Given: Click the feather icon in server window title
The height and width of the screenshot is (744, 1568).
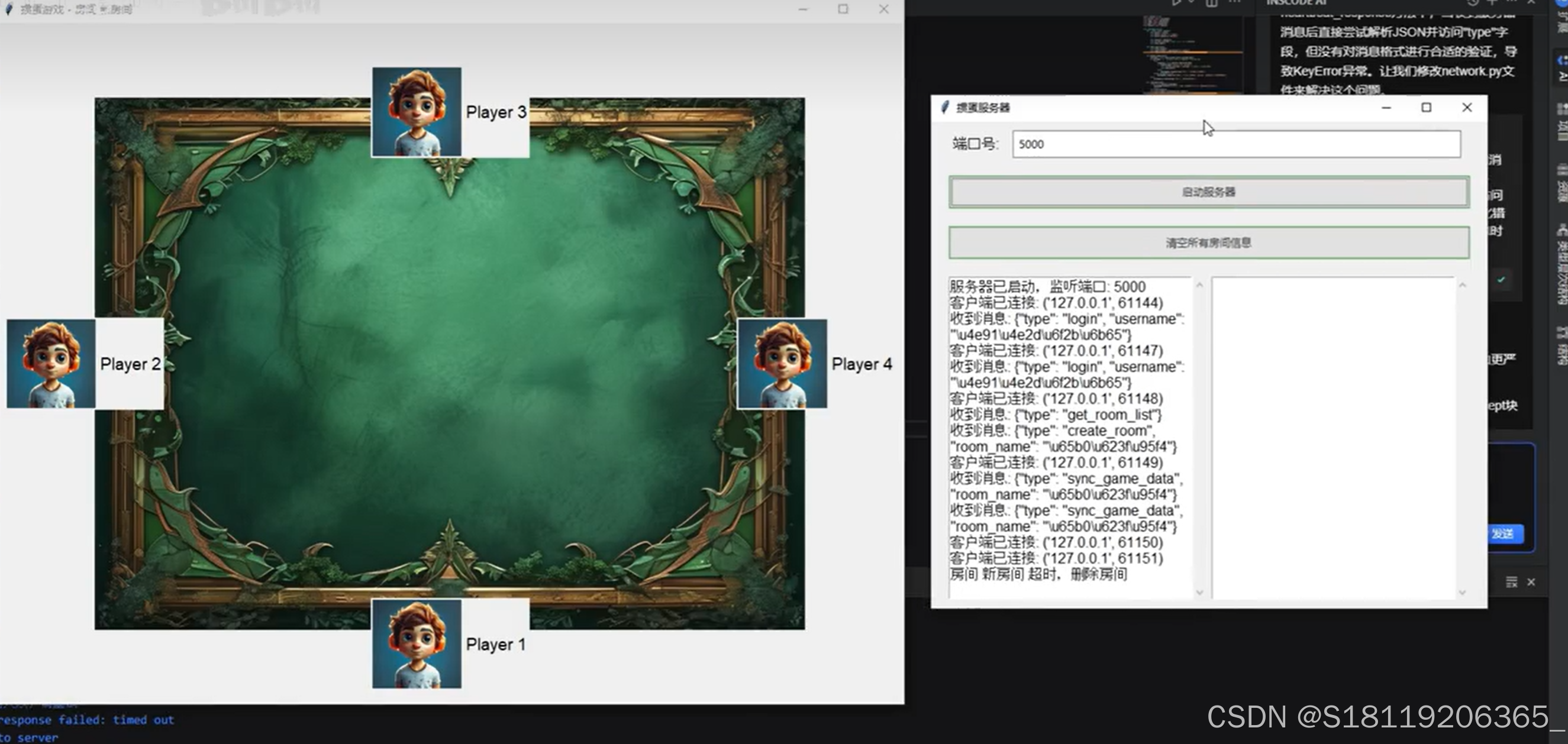Looking at the screenshot, I should (x=945, y=108).
